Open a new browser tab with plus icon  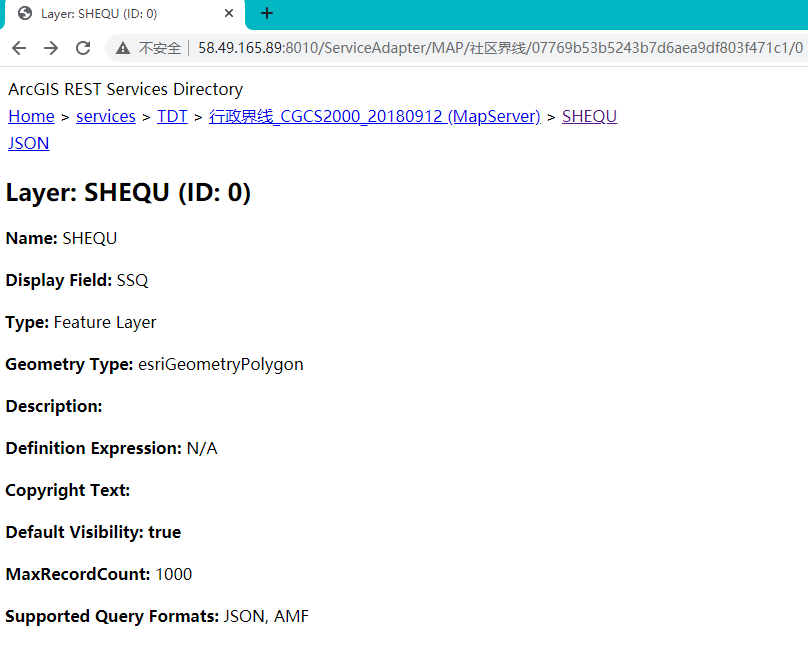point(267,13)
